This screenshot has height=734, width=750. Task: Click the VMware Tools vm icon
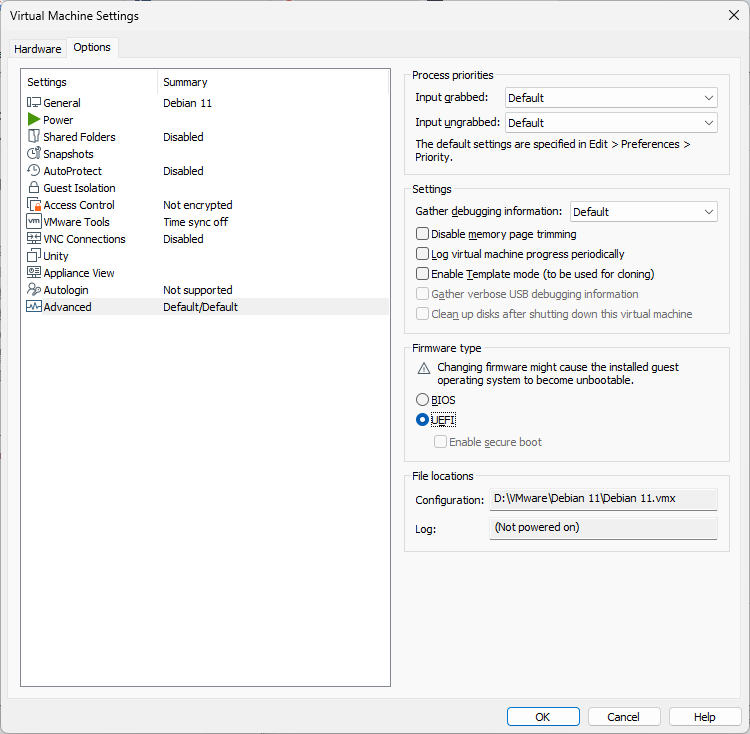[x=33, y=221]
